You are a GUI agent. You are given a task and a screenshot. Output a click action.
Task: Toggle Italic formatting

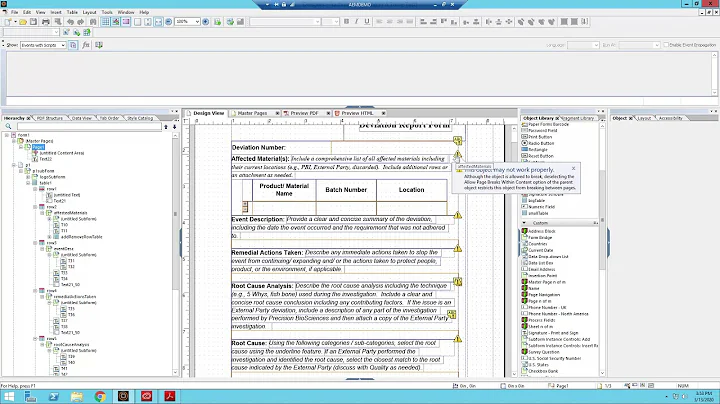coord(356,22)
